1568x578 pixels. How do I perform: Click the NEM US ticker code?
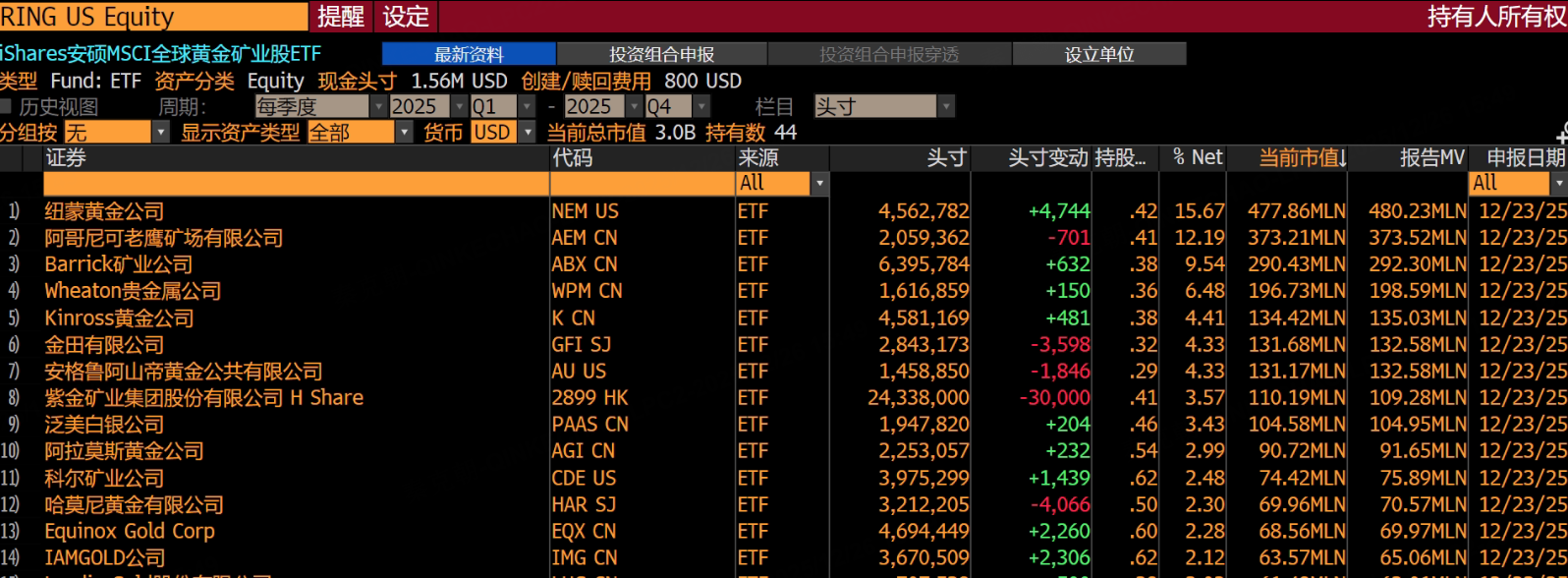pos(585,211)
